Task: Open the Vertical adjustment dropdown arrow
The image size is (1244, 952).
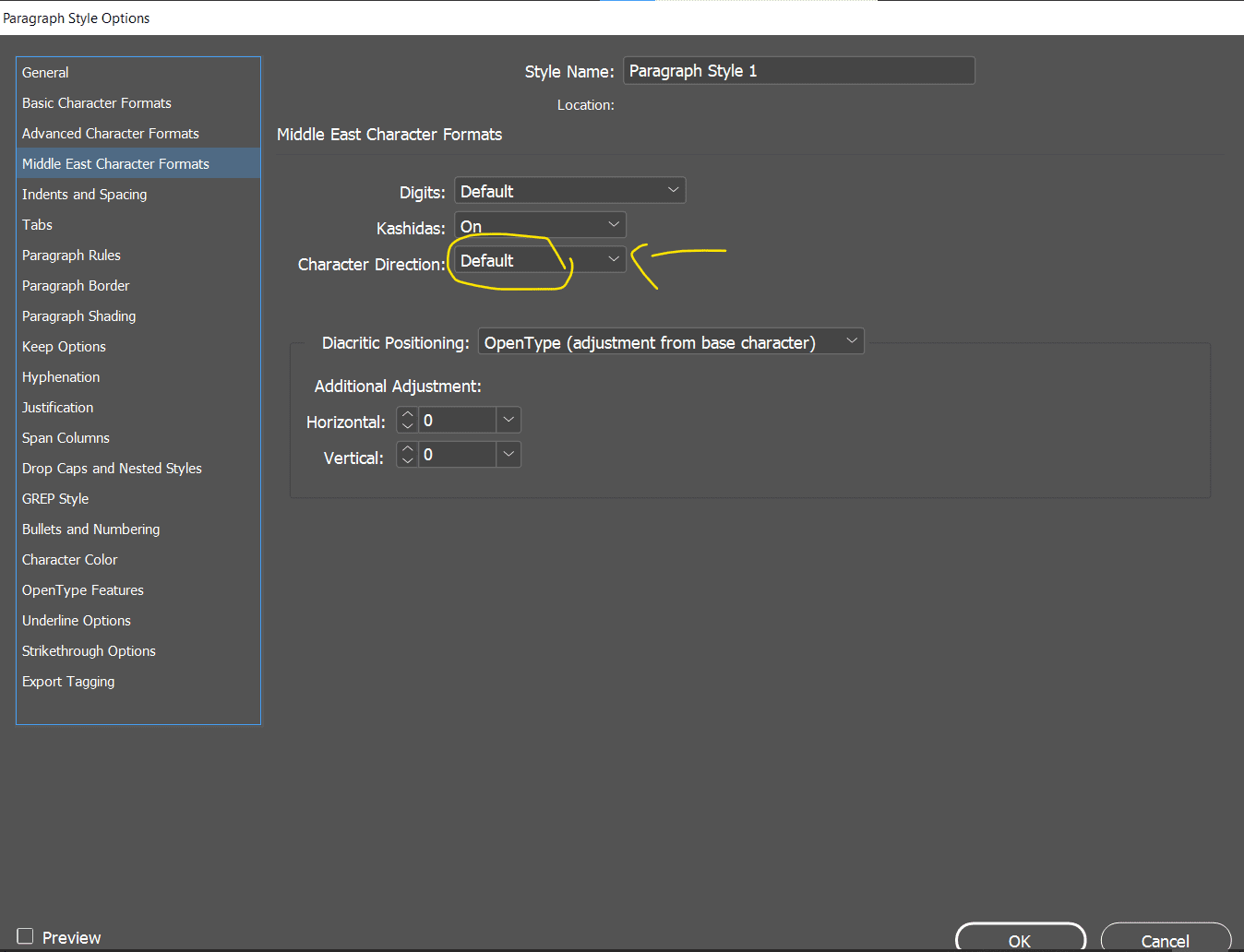Action: tap(508, 454)
